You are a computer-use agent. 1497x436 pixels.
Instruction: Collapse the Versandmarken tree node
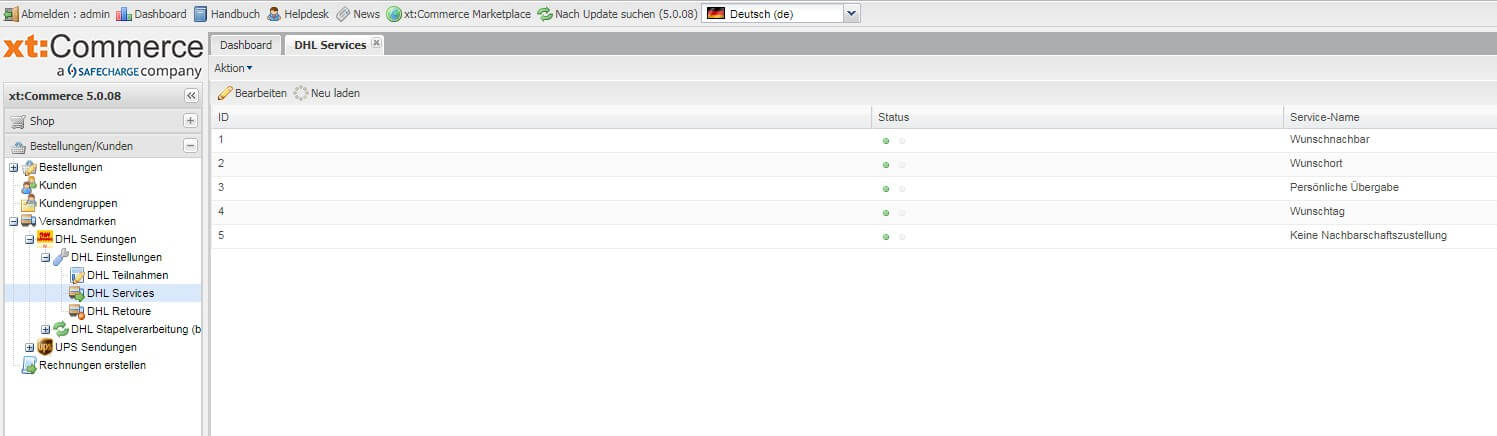(13, 221)
